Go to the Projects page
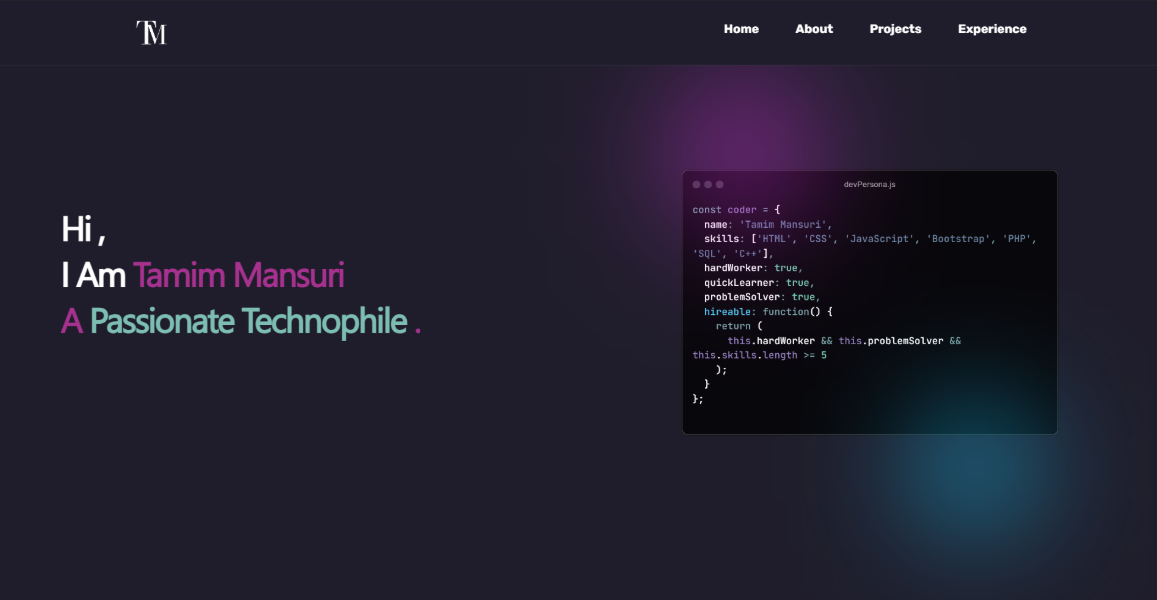 pos(895,29)
